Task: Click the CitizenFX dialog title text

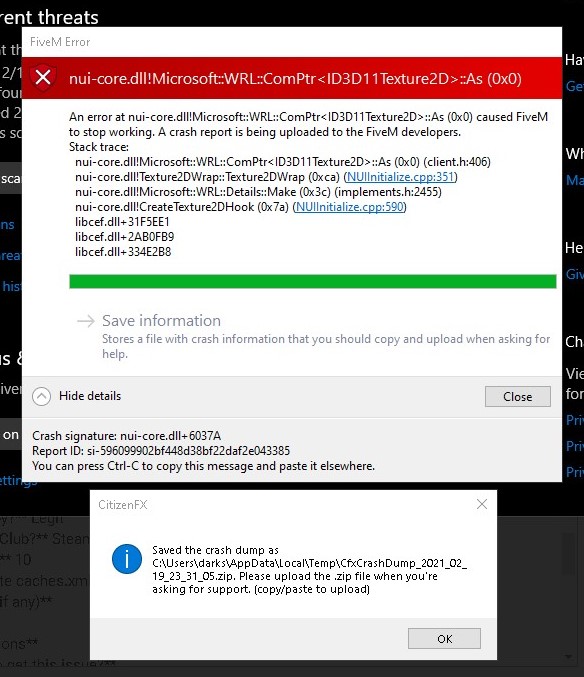Action: pos(123,505)
